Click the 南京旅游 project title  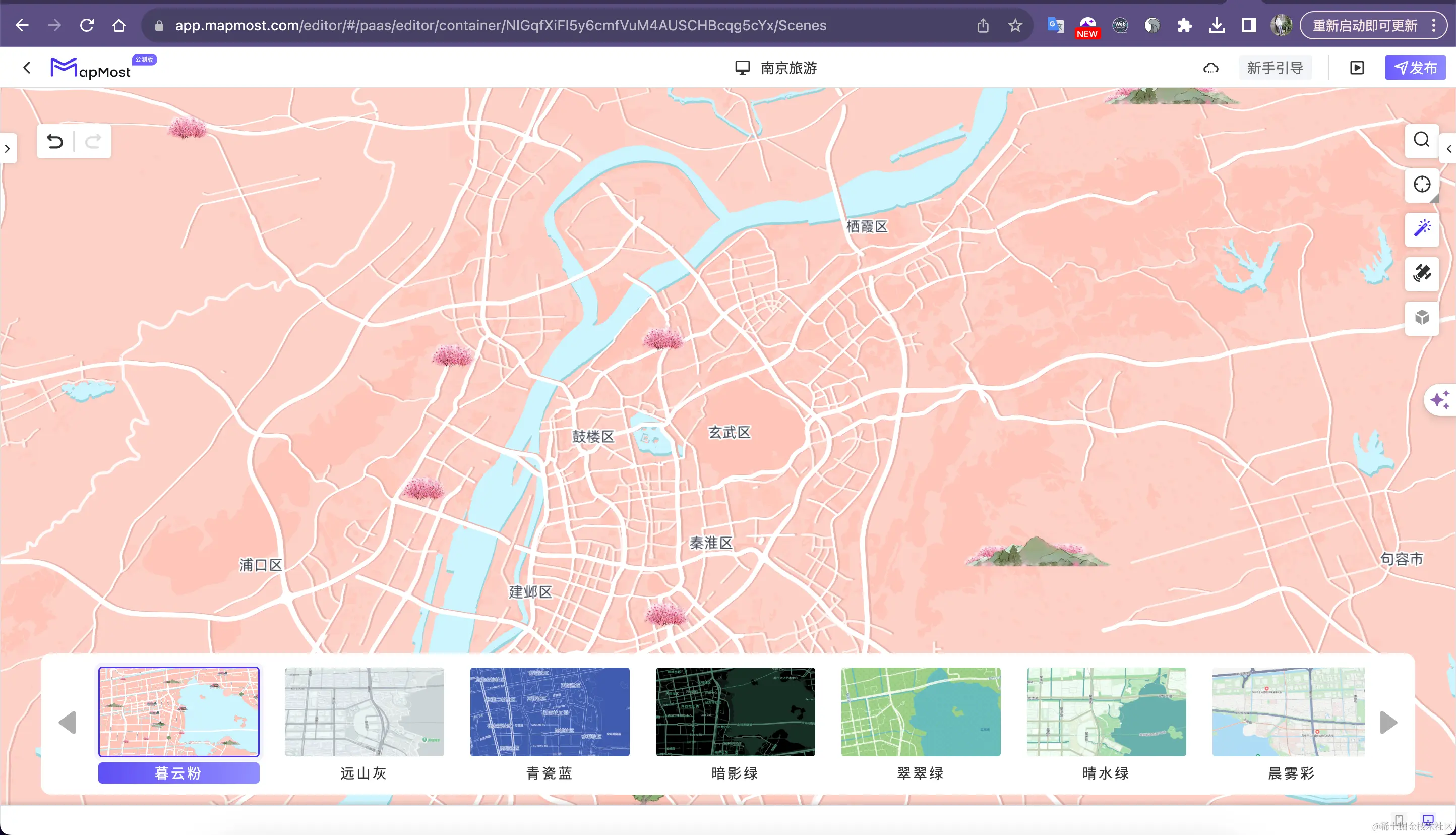(x=789, y=68)
